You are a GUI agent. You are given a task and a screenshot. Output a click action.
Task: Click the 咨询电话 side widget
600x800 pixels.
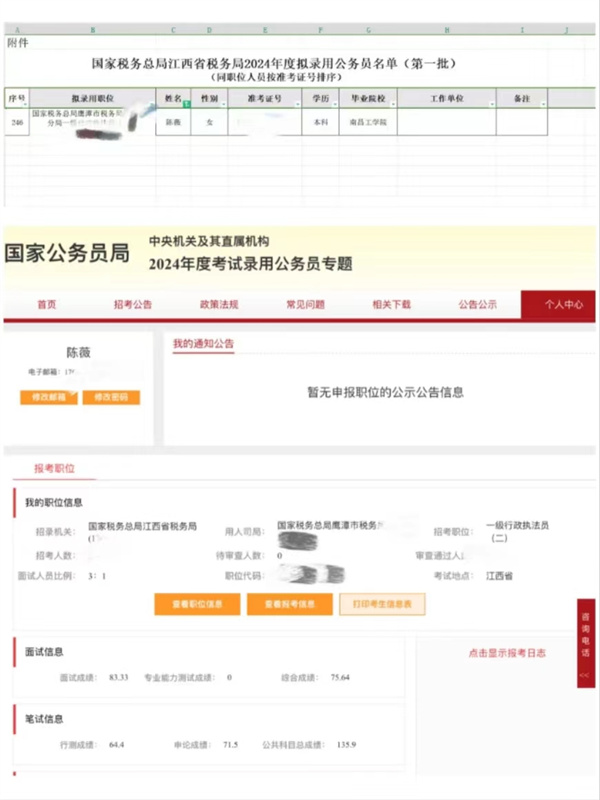586,643
